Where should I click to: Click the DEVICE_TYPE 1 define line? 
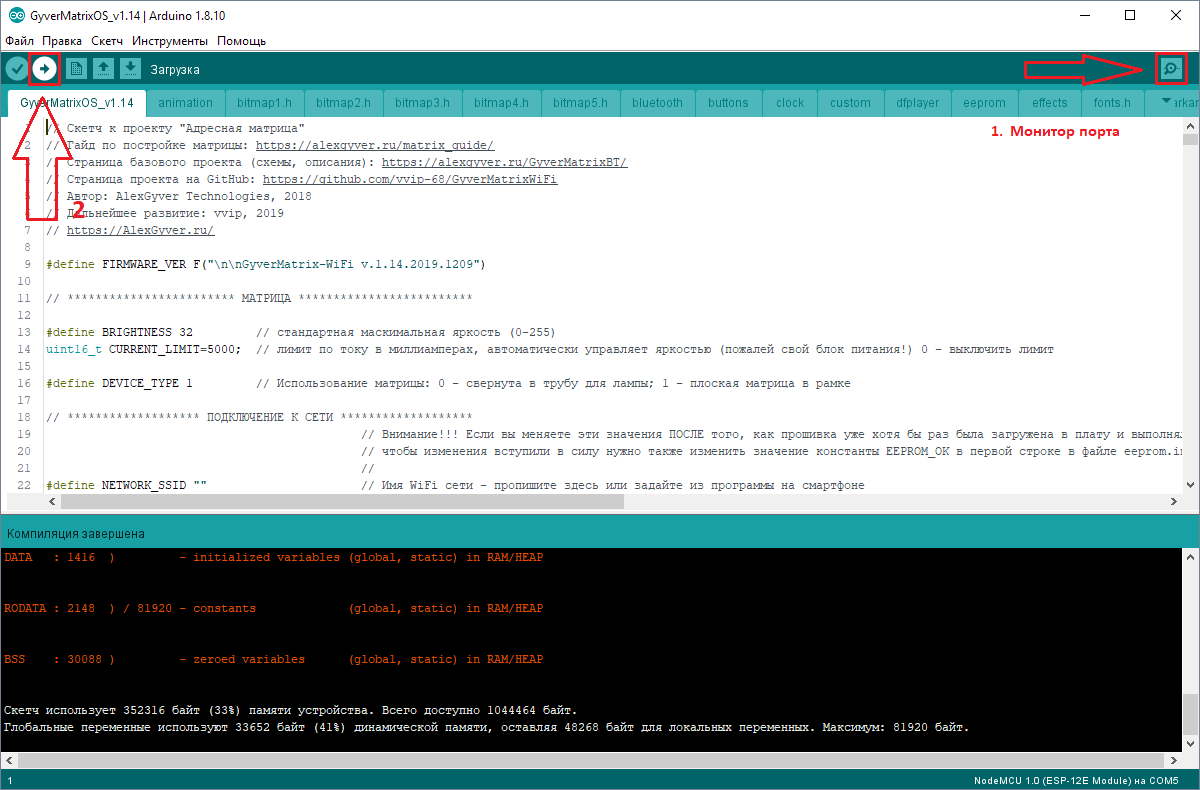(x=448, y=384)
